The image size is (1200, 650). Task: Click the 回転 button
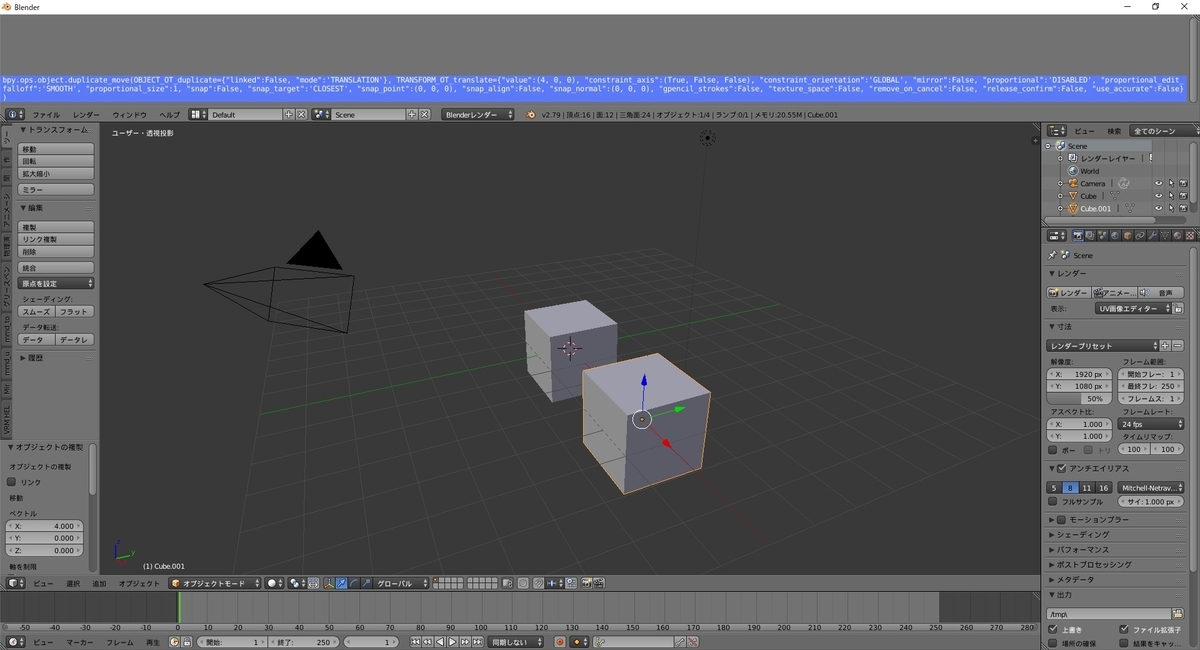[57, 161]
